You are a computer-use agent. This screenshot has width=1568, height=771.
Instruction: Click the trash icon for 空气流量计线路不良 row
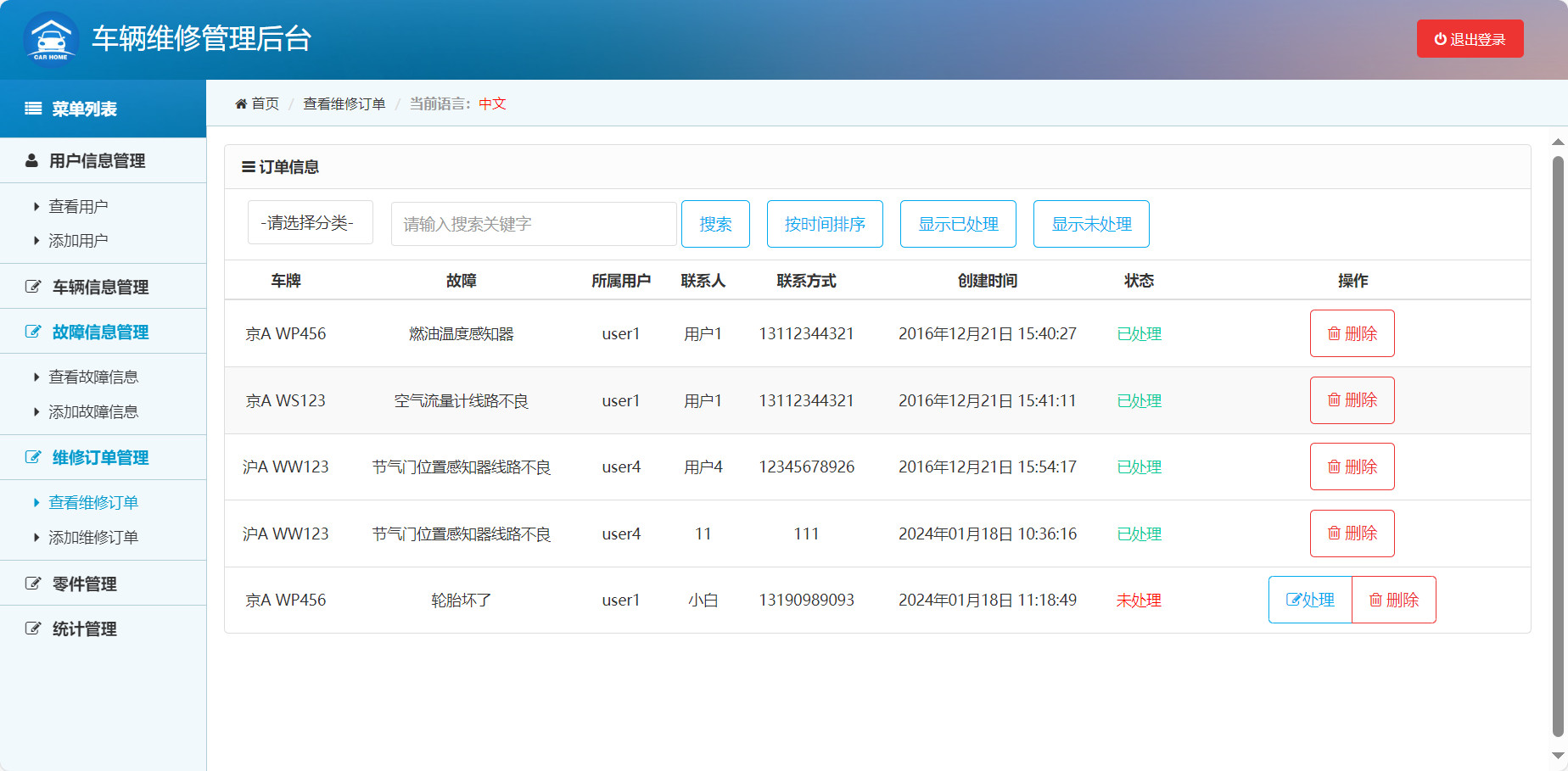pyautogui.click(x=1334, y=399)
